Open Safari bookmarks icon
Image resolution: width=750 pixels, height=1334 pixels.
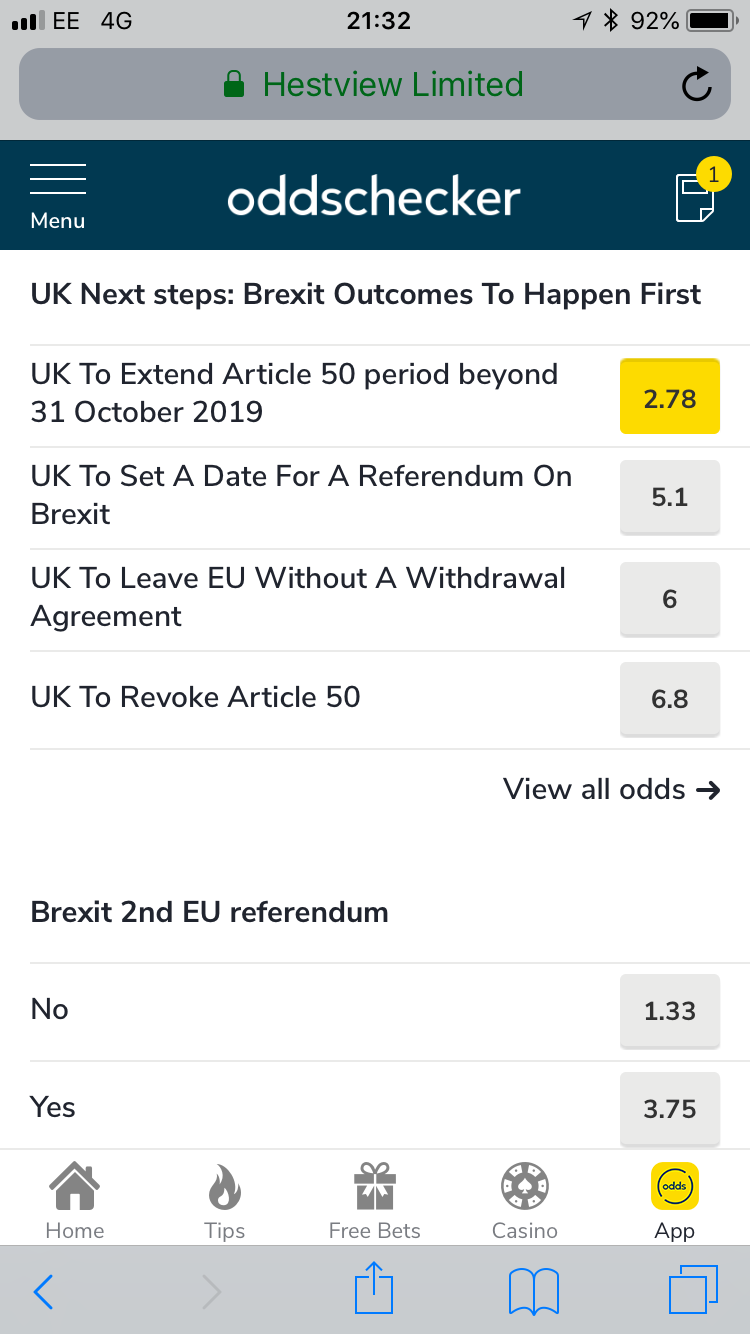point(533,1290)
